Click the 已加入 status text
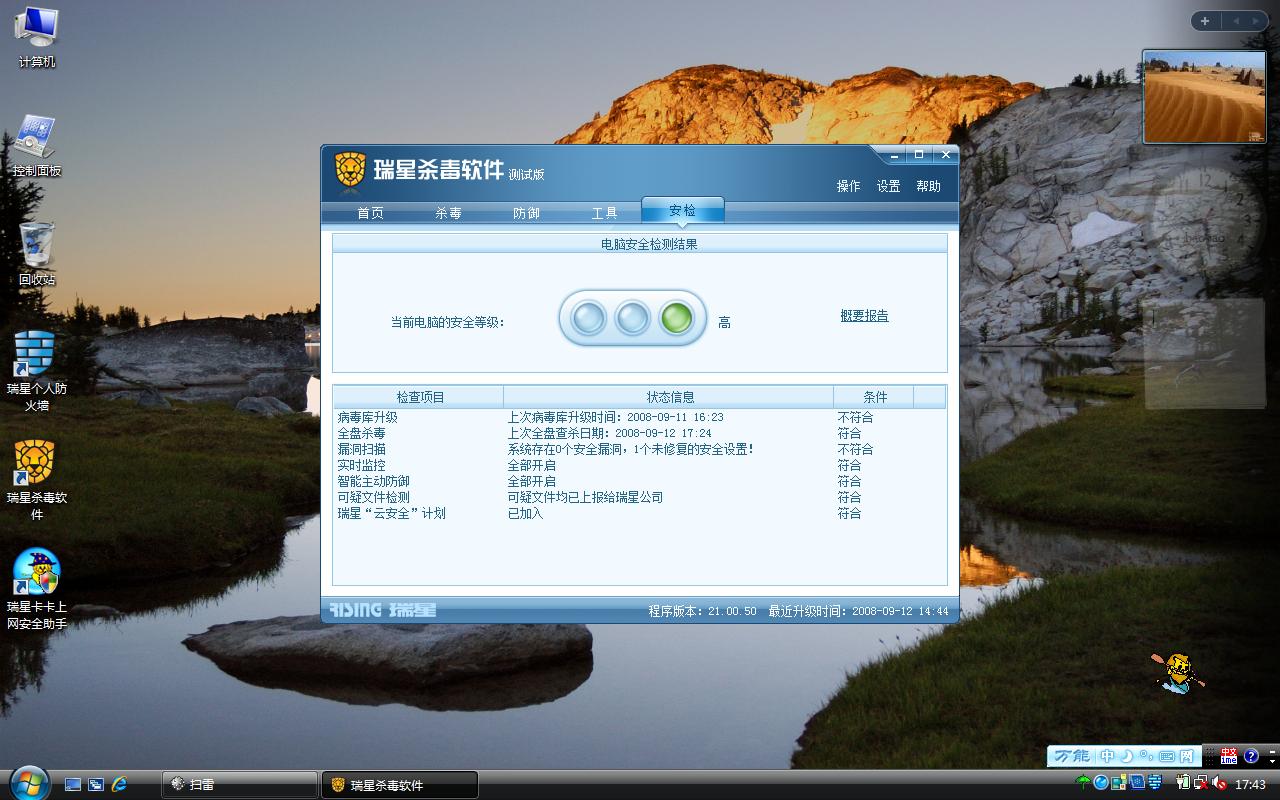The height and width of the screenshot is (800, 1280). pyautogui.click(x=525, y=513)
